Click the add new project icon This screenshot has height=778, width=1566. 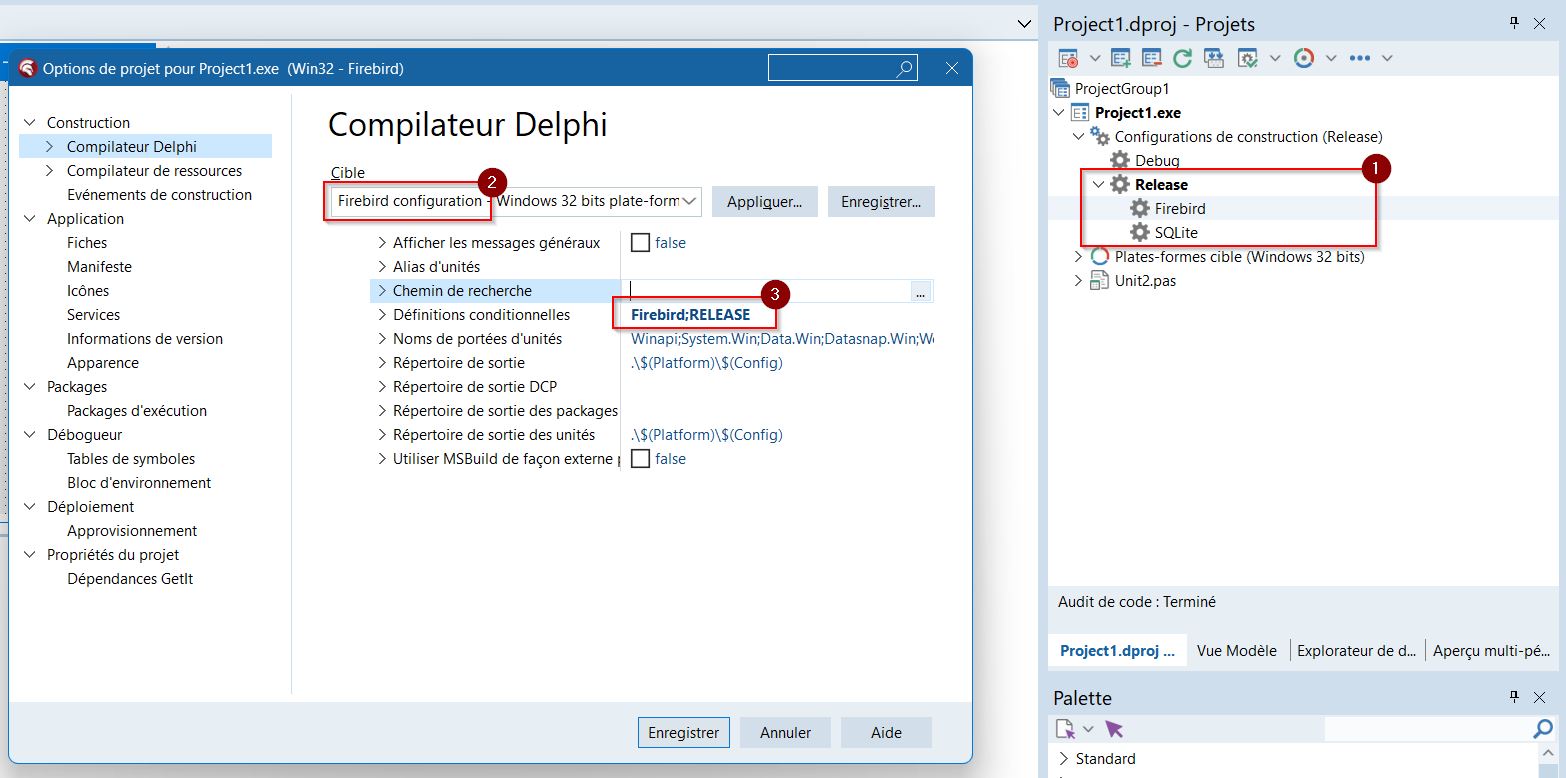pyautogui.click(x=1120, y=58)
